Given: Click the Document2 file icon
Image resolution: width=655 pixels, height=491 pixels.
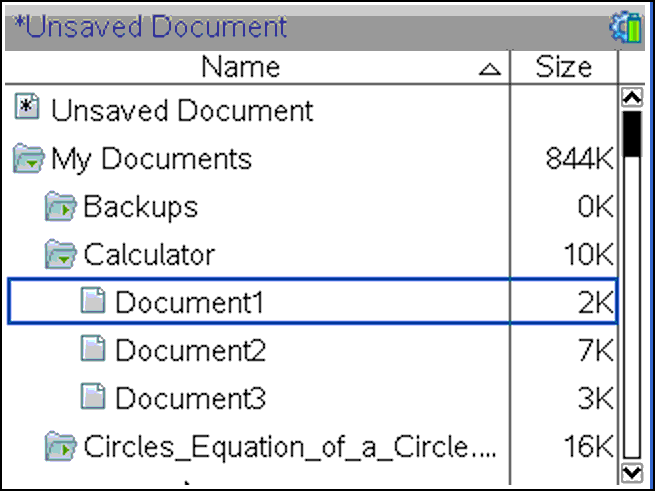Looking at the screenshot, I should [93, 348].
